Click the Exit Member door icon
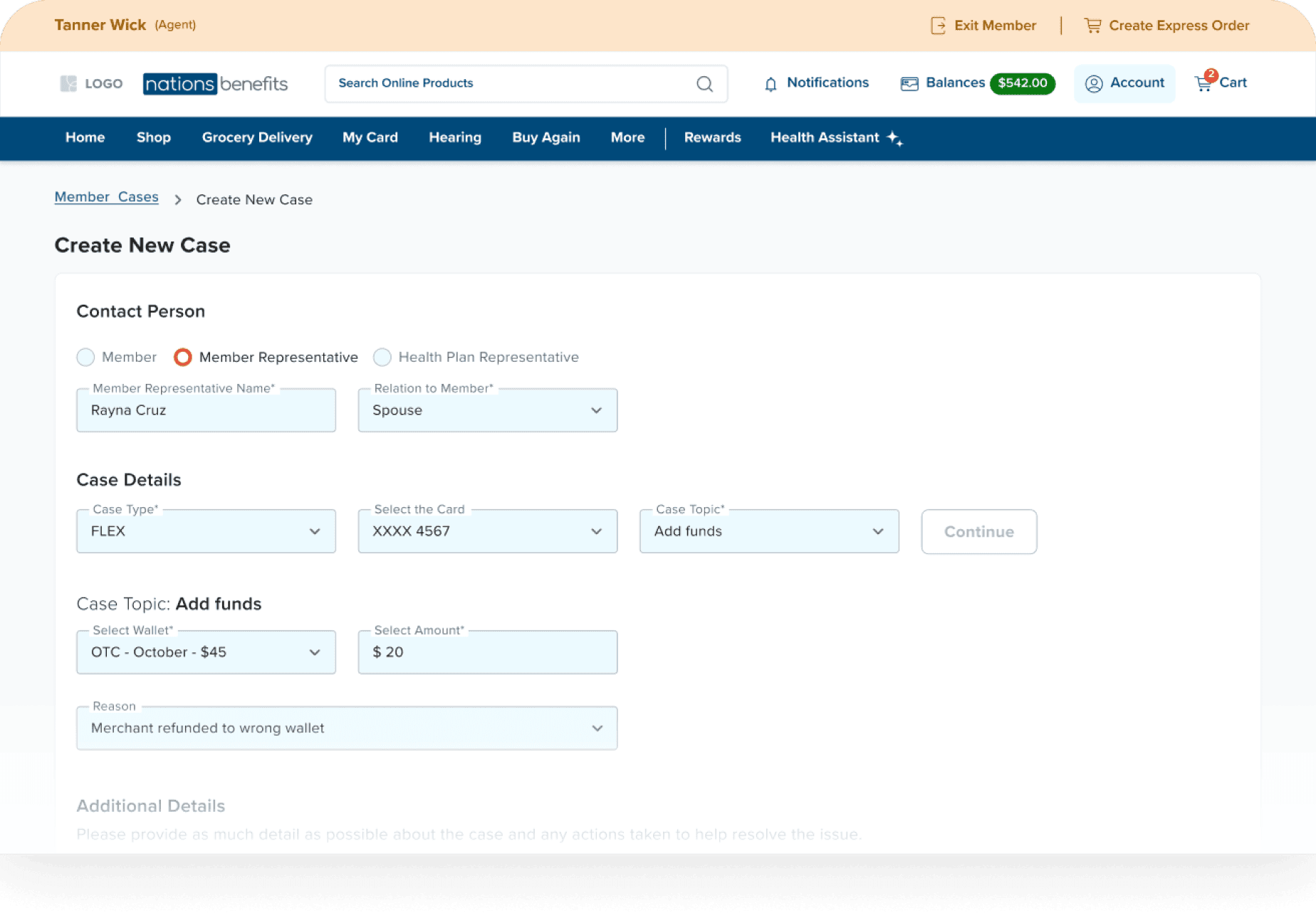 (x=938, y=26)
